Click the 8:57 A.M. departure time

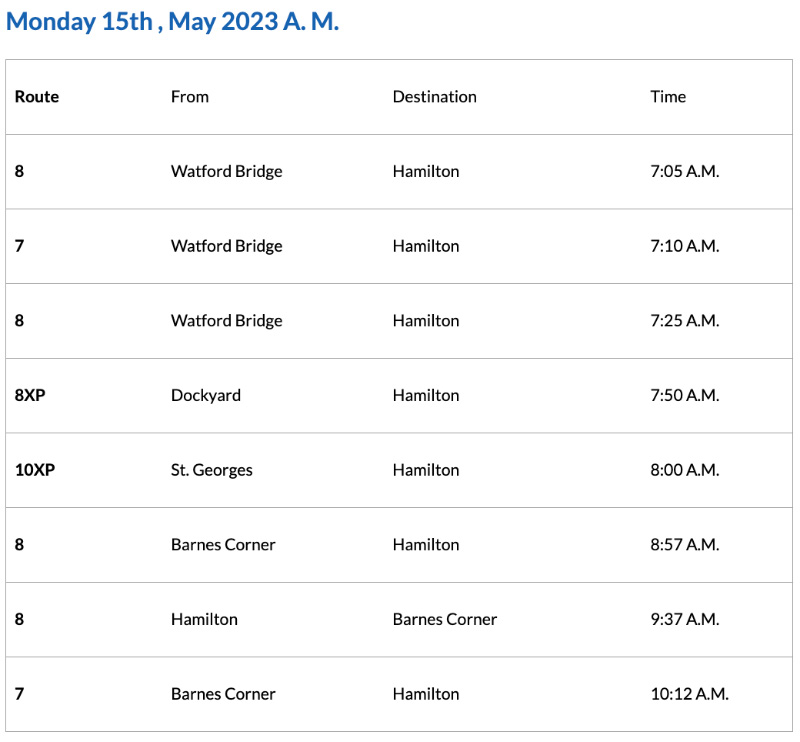[684, 545]
